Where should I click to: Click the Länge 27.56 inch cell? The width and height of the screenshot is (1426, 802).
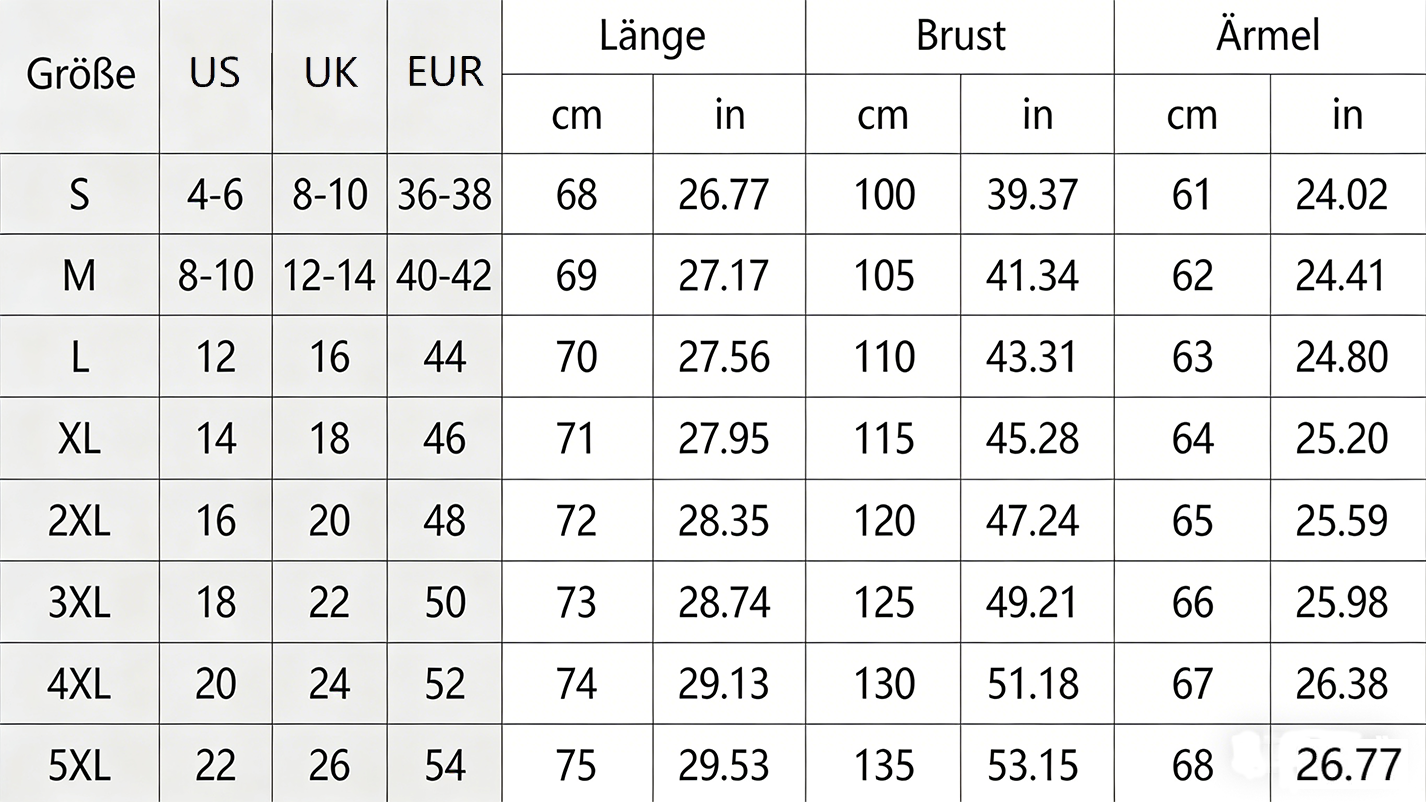[x=724, y=358]
